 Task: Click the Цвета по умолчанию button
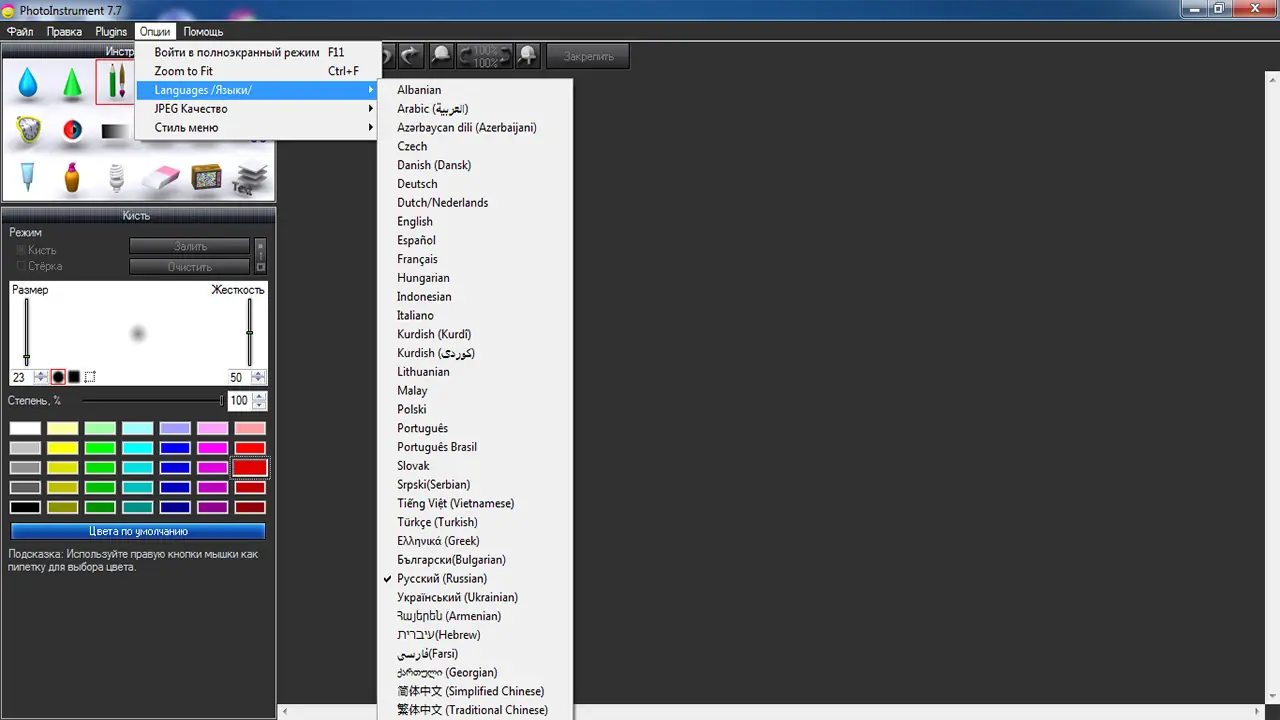pyautogui.click(x=138, y=531)
